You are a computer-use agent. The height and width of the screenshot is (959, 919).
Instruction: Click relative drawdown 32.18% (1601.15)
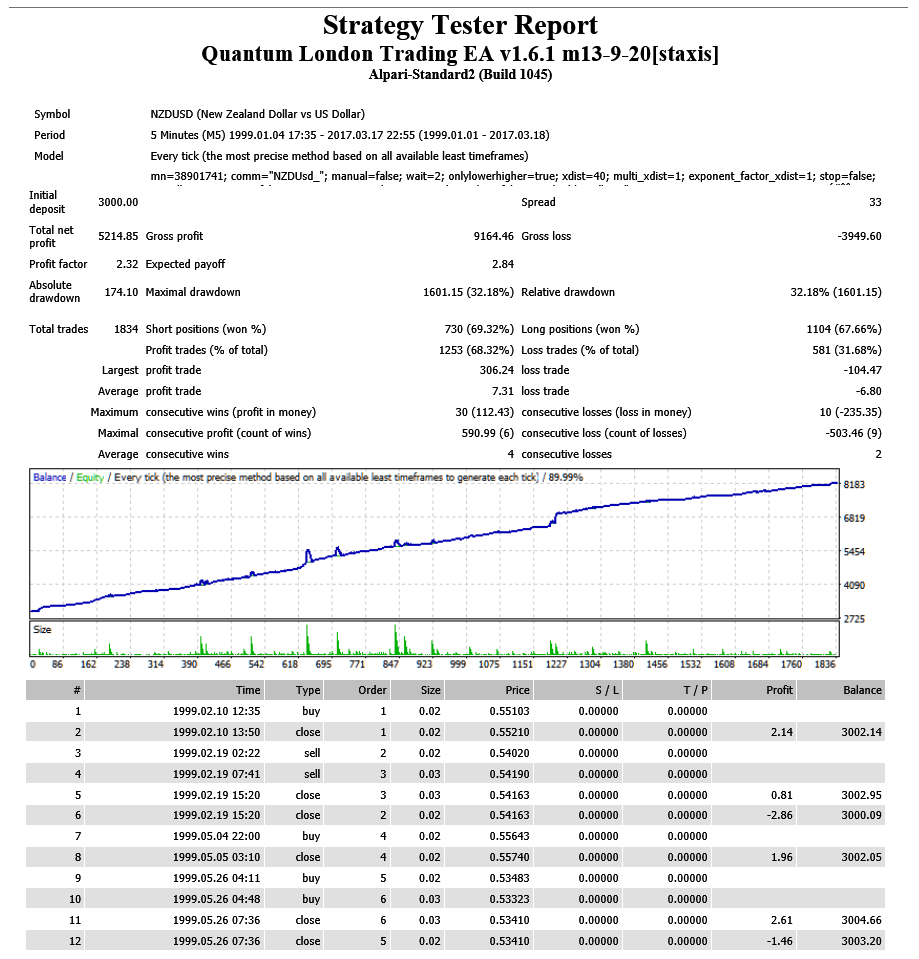(836, 292)
